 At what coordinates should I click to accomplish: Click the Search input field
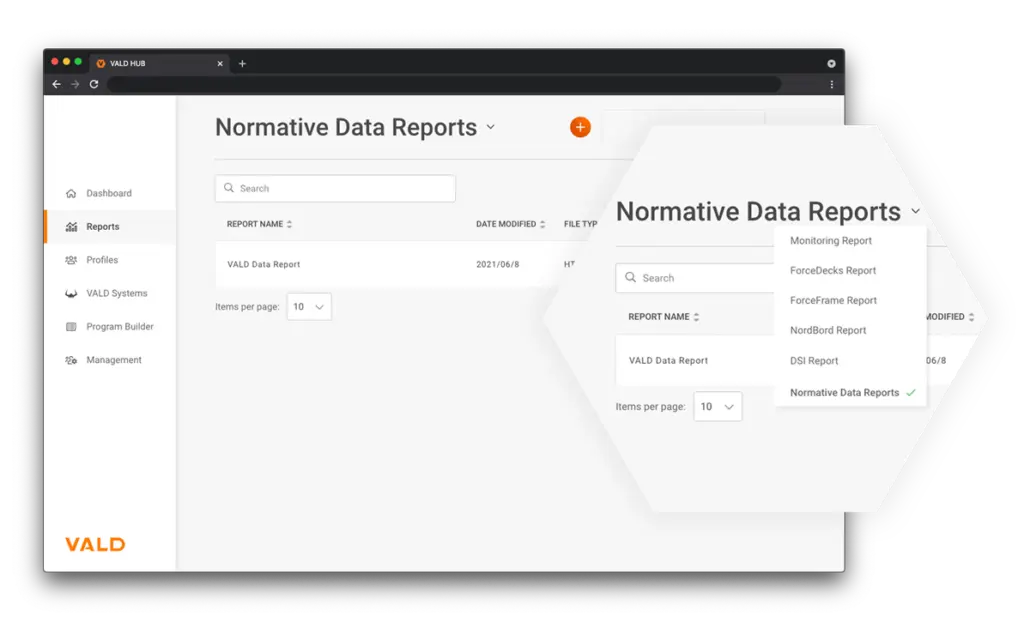(x=335, y=189)
